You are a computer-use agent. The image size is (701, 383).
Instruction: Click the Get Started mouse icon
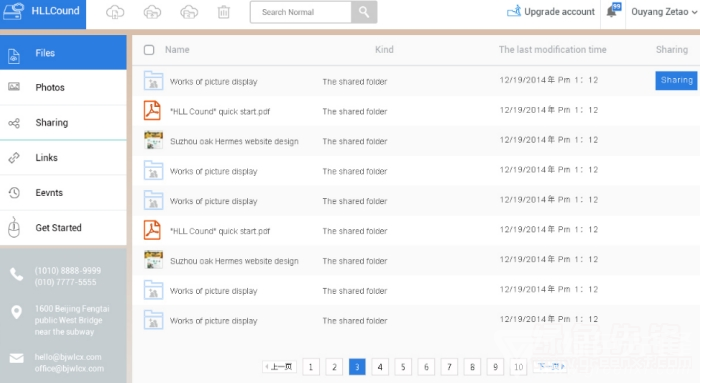click(x=14, y=227)
